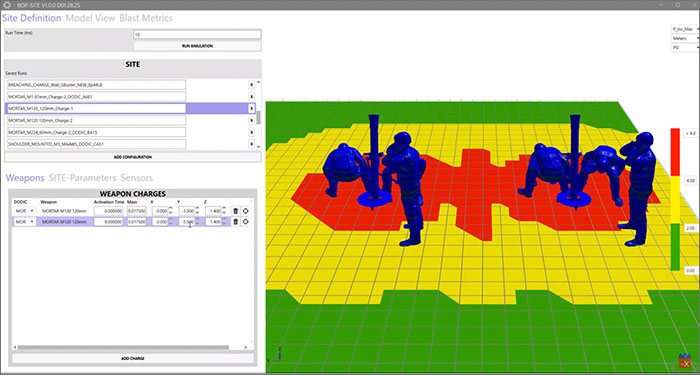Increase Z value on first charge row
The width and height of the screenshot is (700, 375).
point(225,208)
